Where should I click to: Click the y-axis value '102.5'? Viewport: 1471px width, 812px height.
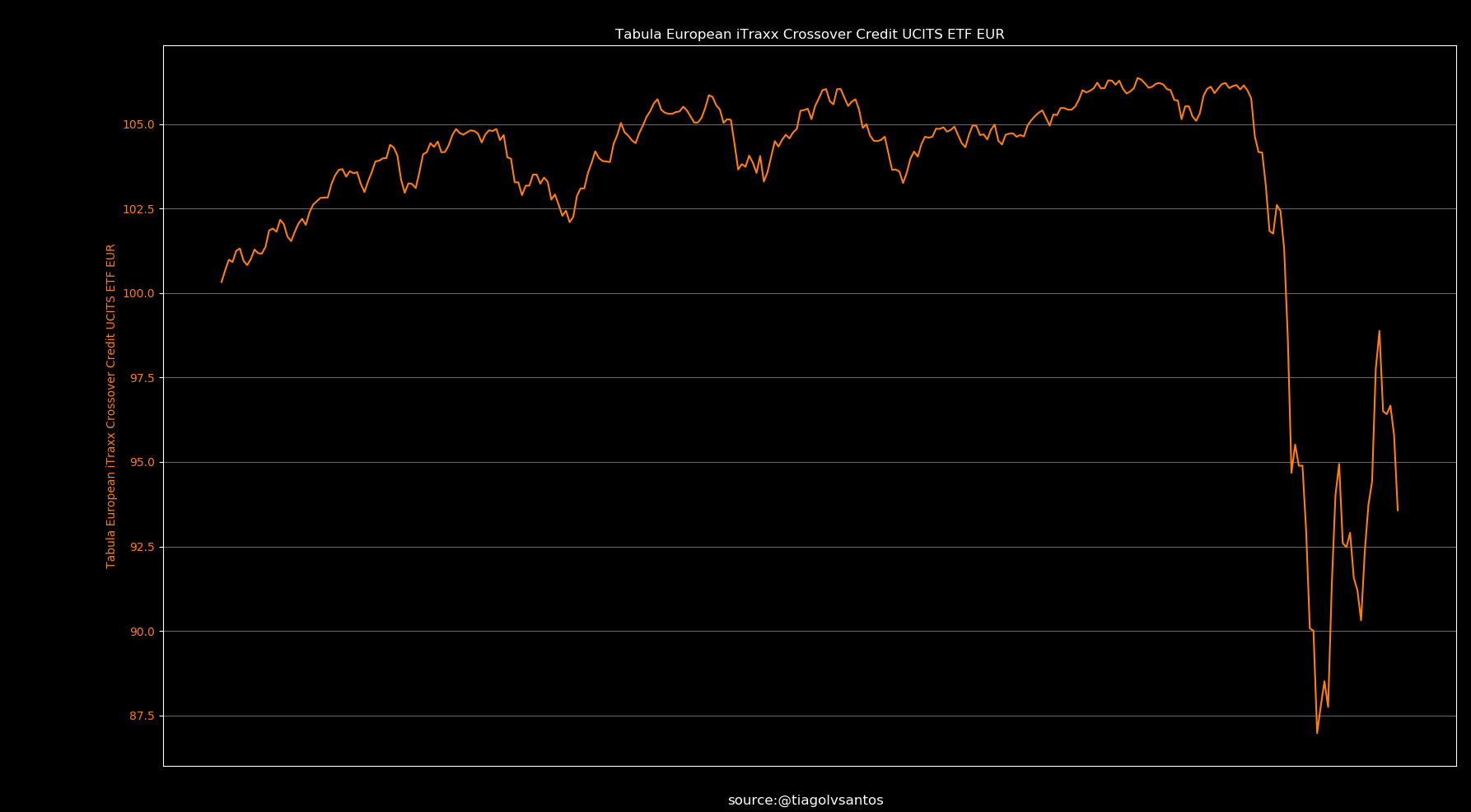139,209
